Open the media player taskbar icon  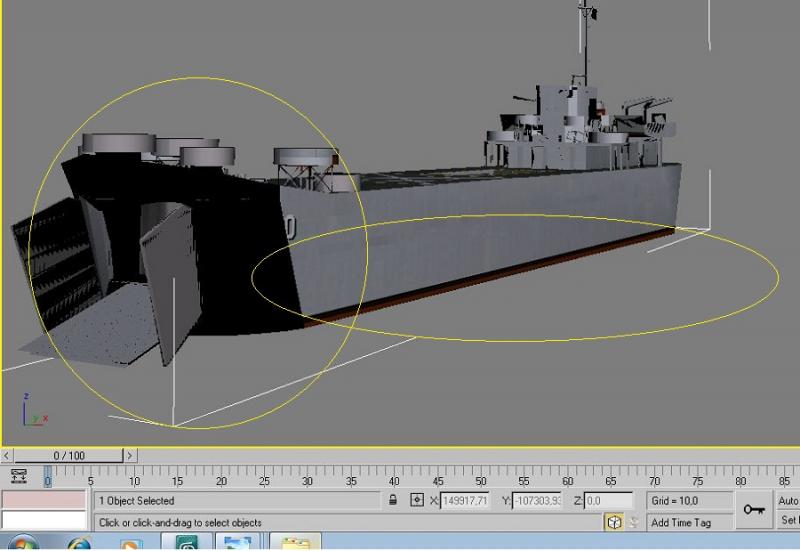(x=131, y=544)
